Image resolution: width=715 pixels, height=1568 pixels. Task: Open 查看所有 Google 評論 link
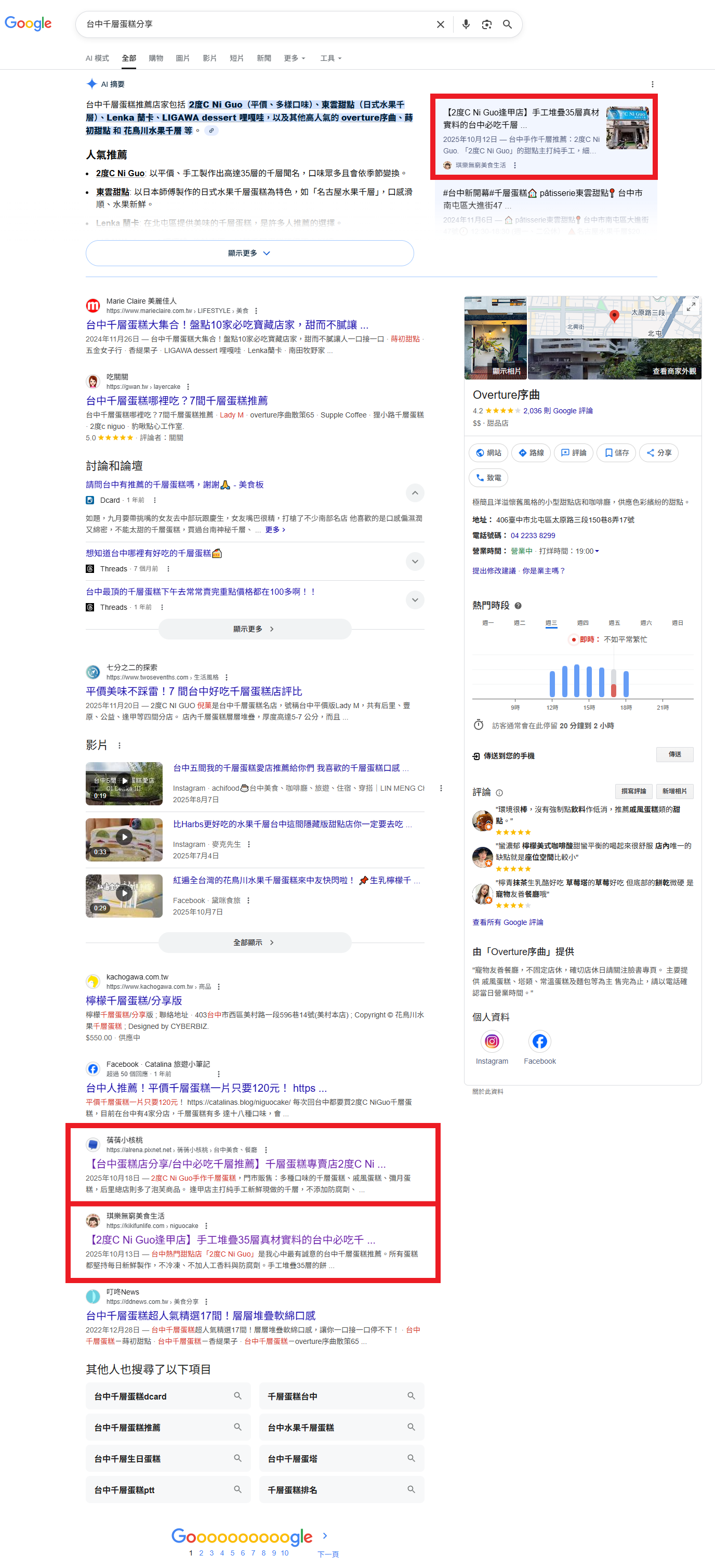pyautogui.click(x=508, y=922)
